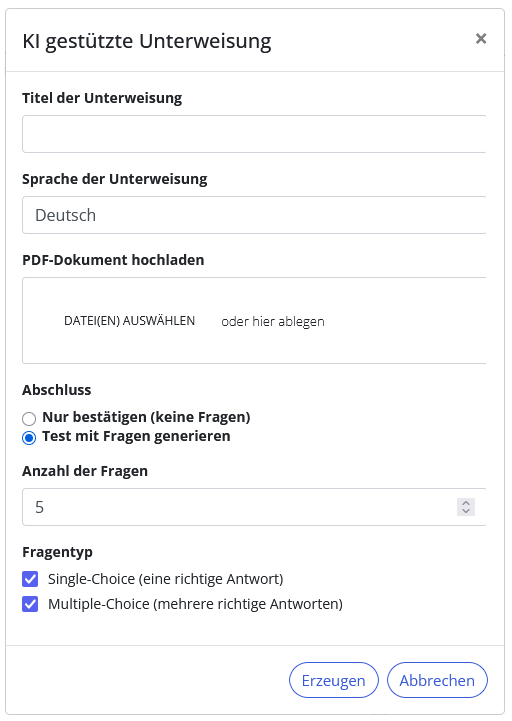Increase question count with the up arrow
Image resolution: width=512 pixels, height=721 pixels.
[x=466, y=503]
